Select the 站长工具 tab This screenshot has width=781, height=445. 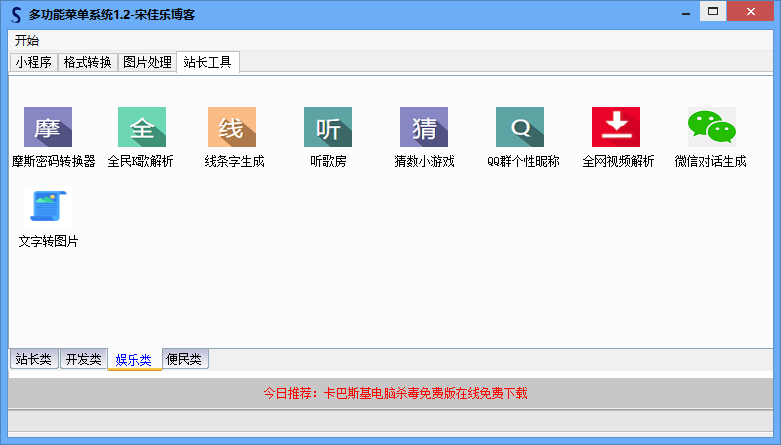coord(207,62)
